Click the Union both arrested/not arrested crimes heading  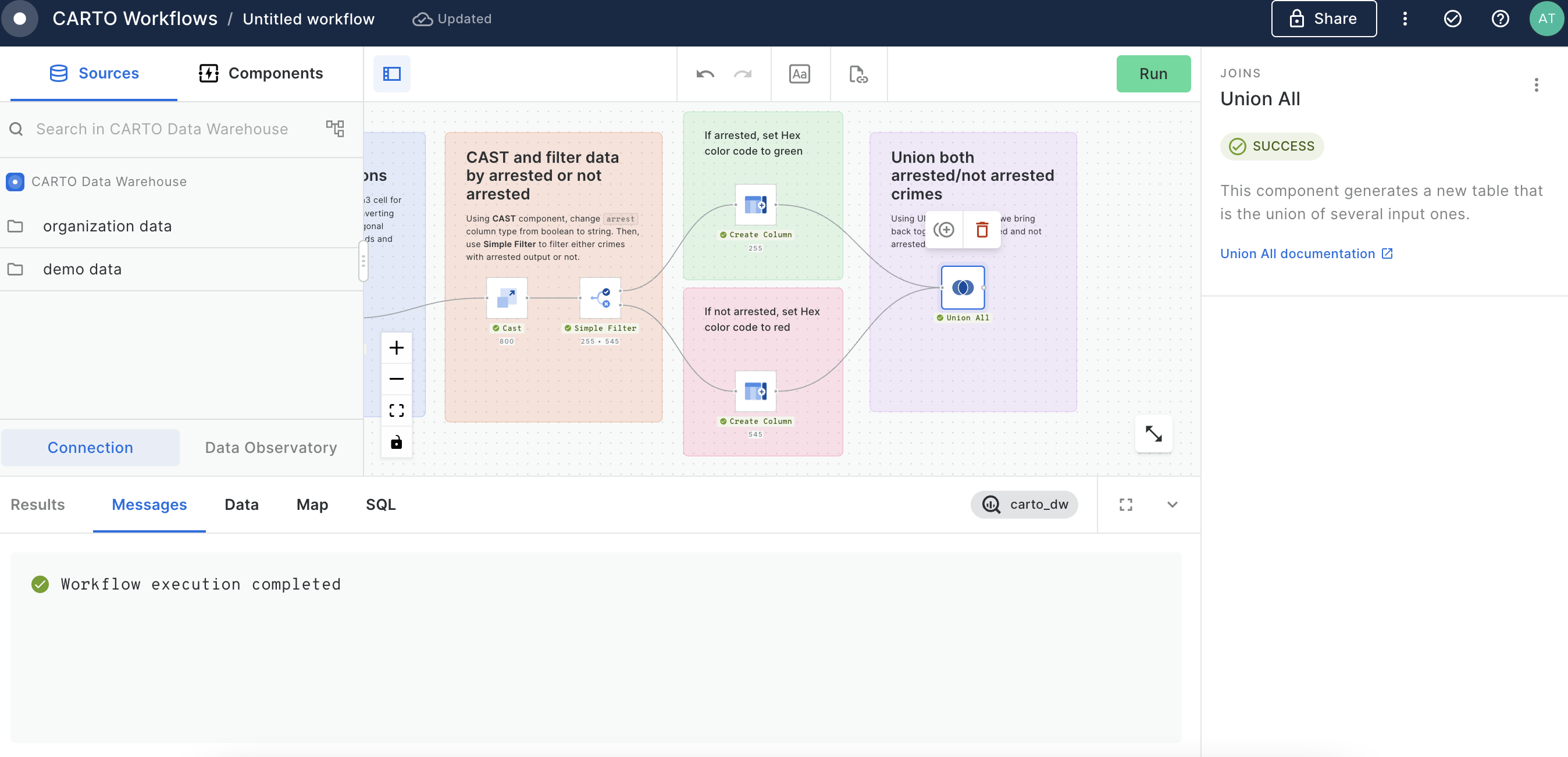coord(972,174)
